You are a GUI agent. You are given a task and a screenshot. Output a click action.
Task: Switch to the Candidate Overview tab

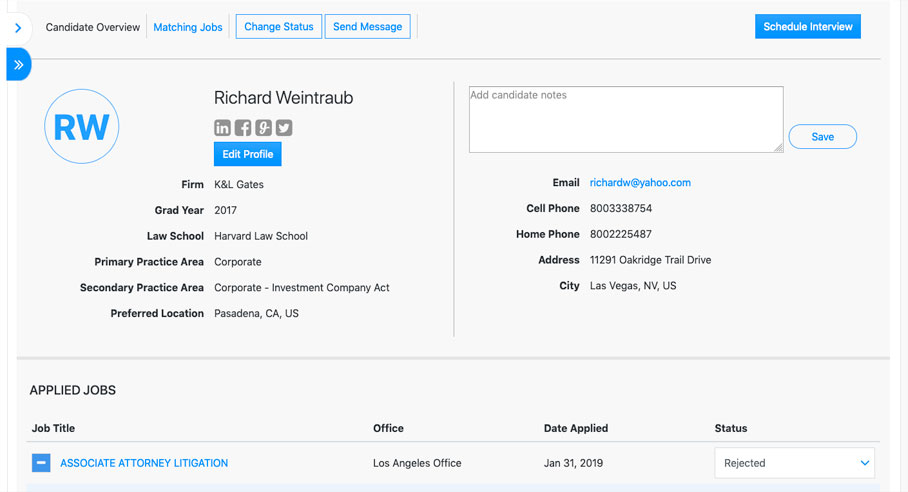coord(93,27)
